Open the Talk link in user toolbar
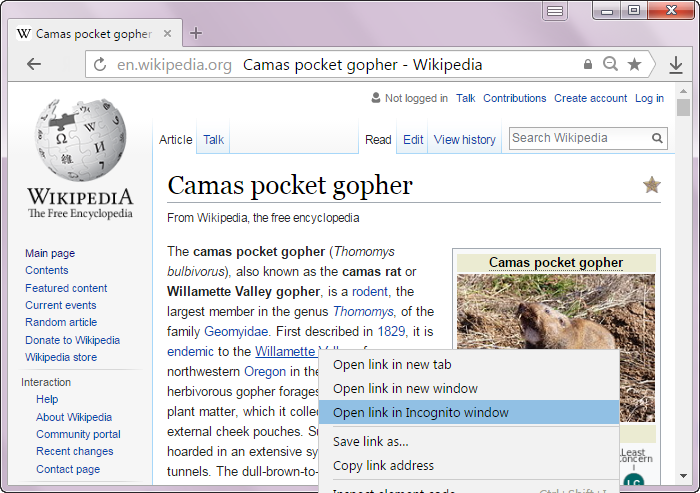700x493 pixels. [x=465, y=98]
